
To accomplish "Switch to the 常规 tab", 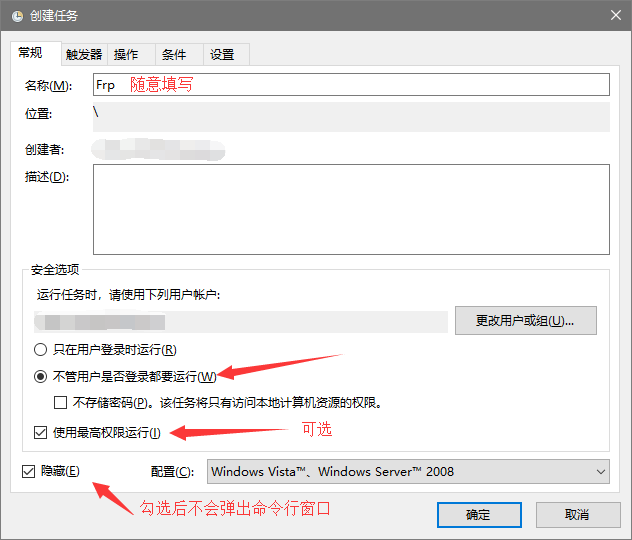I will tap(31, 53).
